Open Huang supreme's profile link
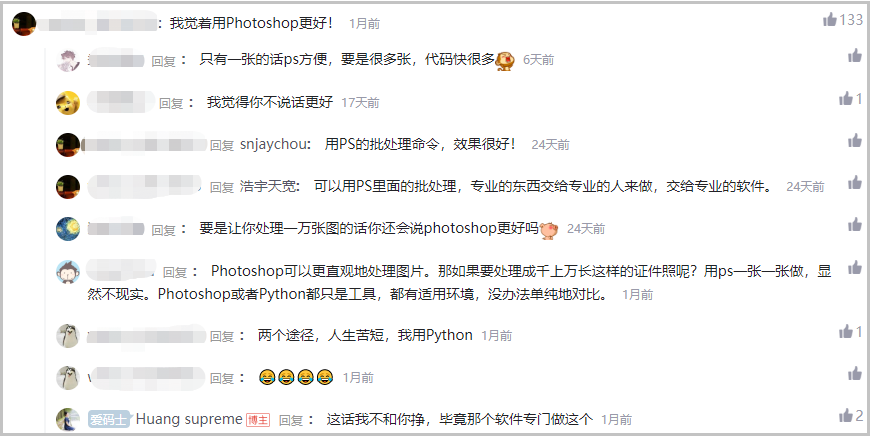872x438 pixels. pyautogui.click(x=189, y=419)
